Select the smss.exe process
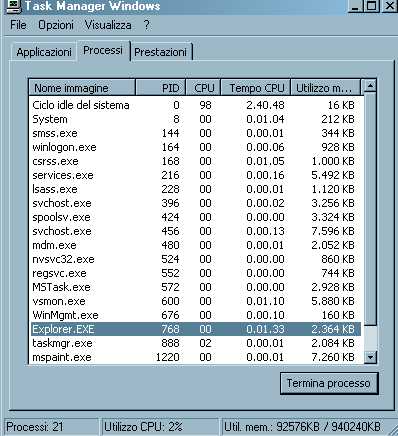Viewport: 398px width, 436px height. pos(195,133)
